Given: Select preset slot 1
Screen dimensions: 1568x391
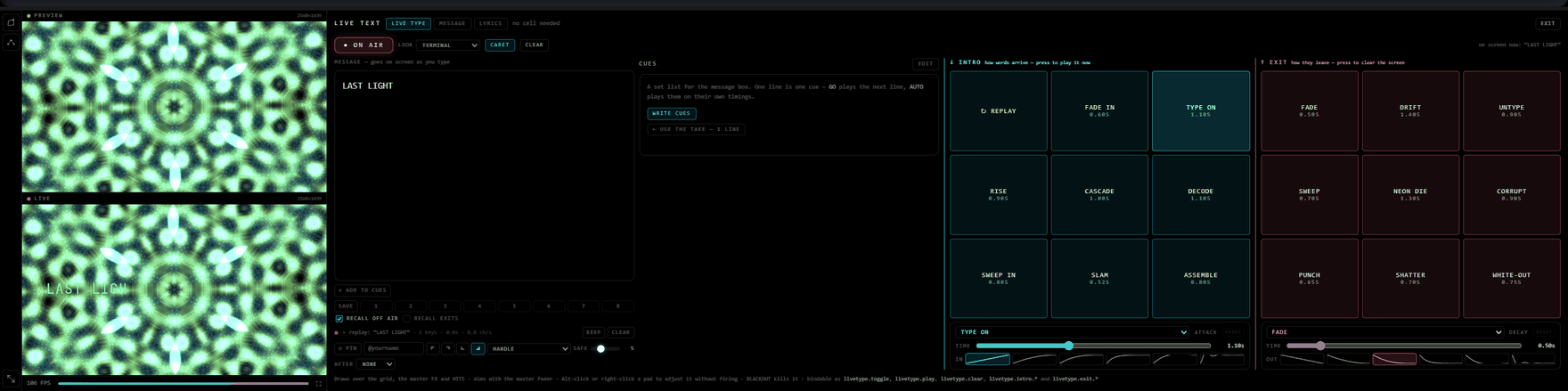Looking at the screenshot, I should pyautogui.click(x=376, y=305).
